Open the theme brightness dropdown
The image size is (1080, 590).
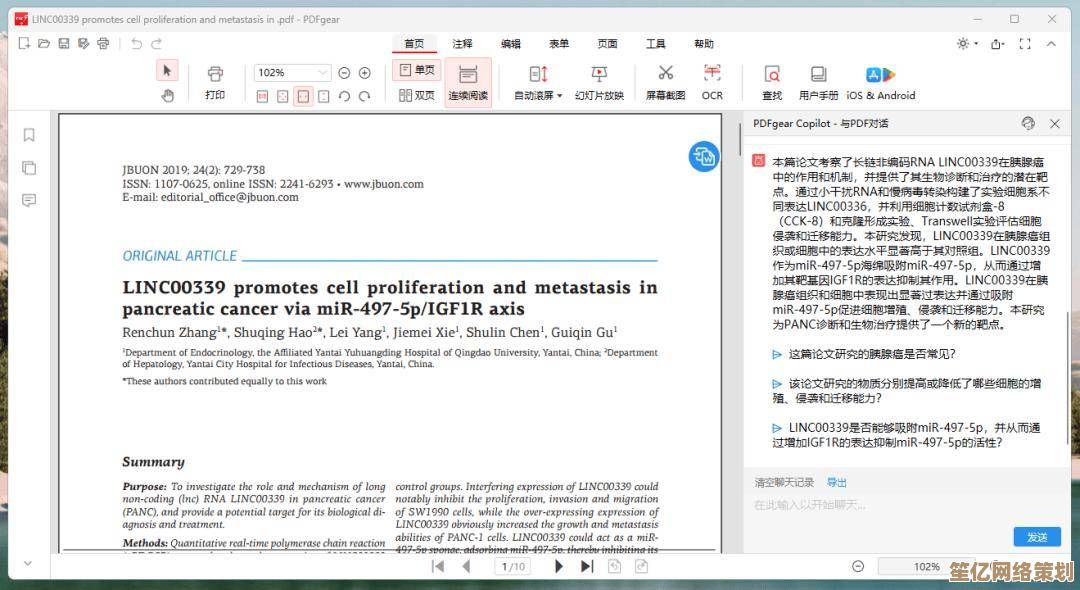coord(967,43)
